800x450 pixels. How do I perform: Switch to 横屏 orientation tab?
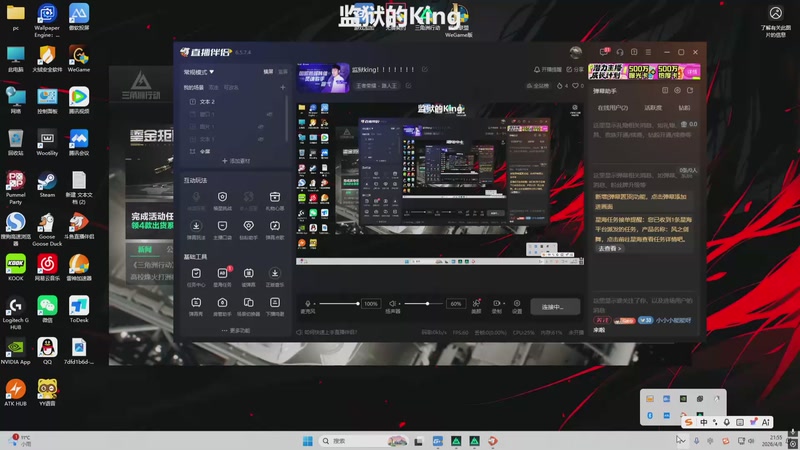click(x=268, y=72)
